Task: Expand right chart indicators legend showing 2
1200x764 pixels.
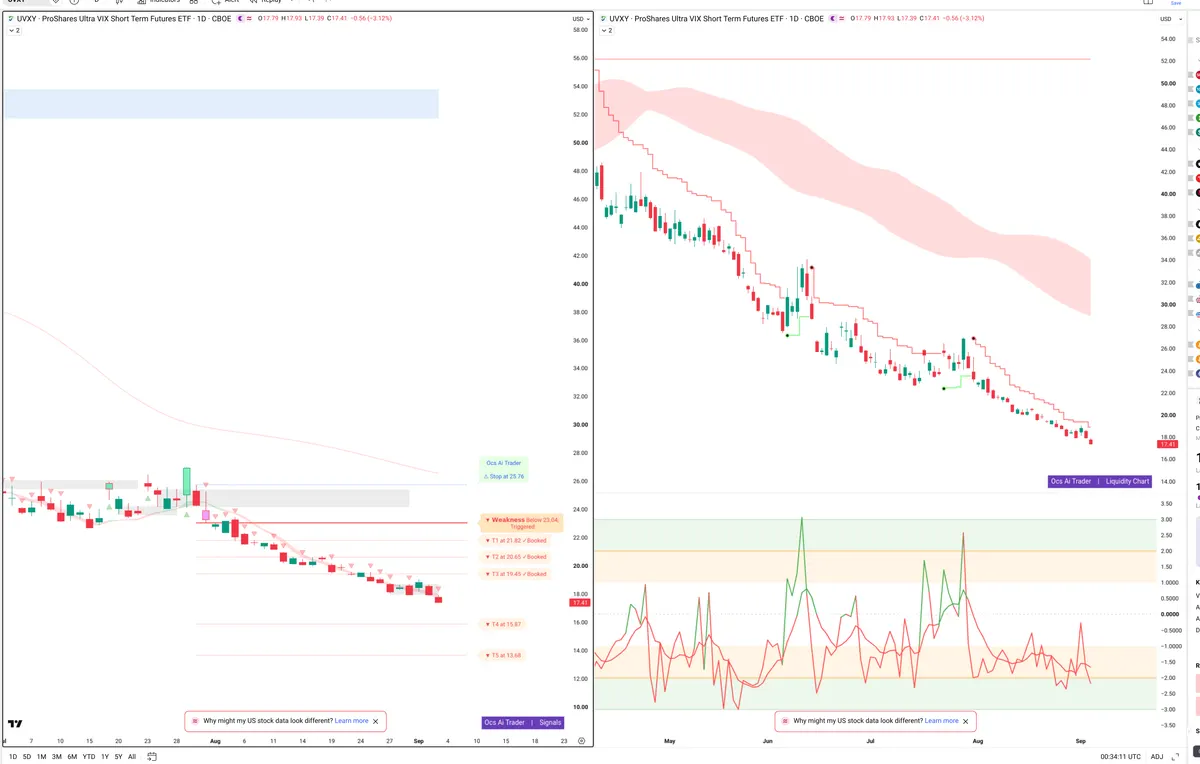Action: tap(606, 31)
